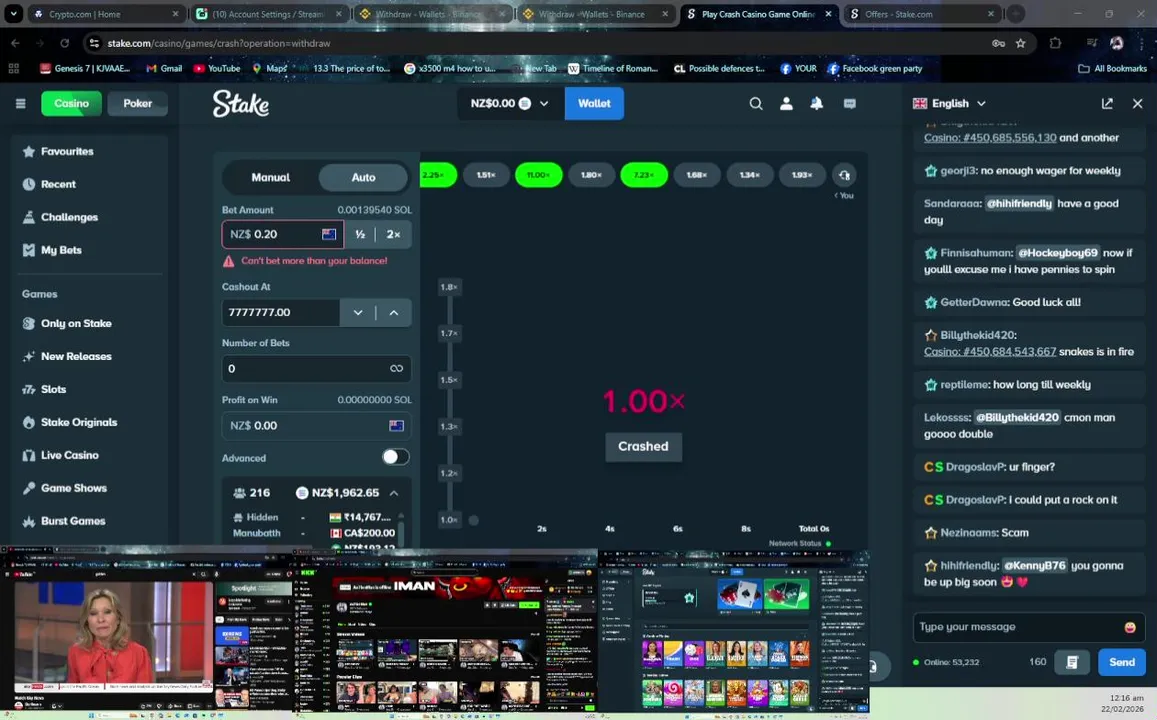The height and width of the screenshot is (720, 1157).
Task: Switch to Casino section
Action: (72, 103)
